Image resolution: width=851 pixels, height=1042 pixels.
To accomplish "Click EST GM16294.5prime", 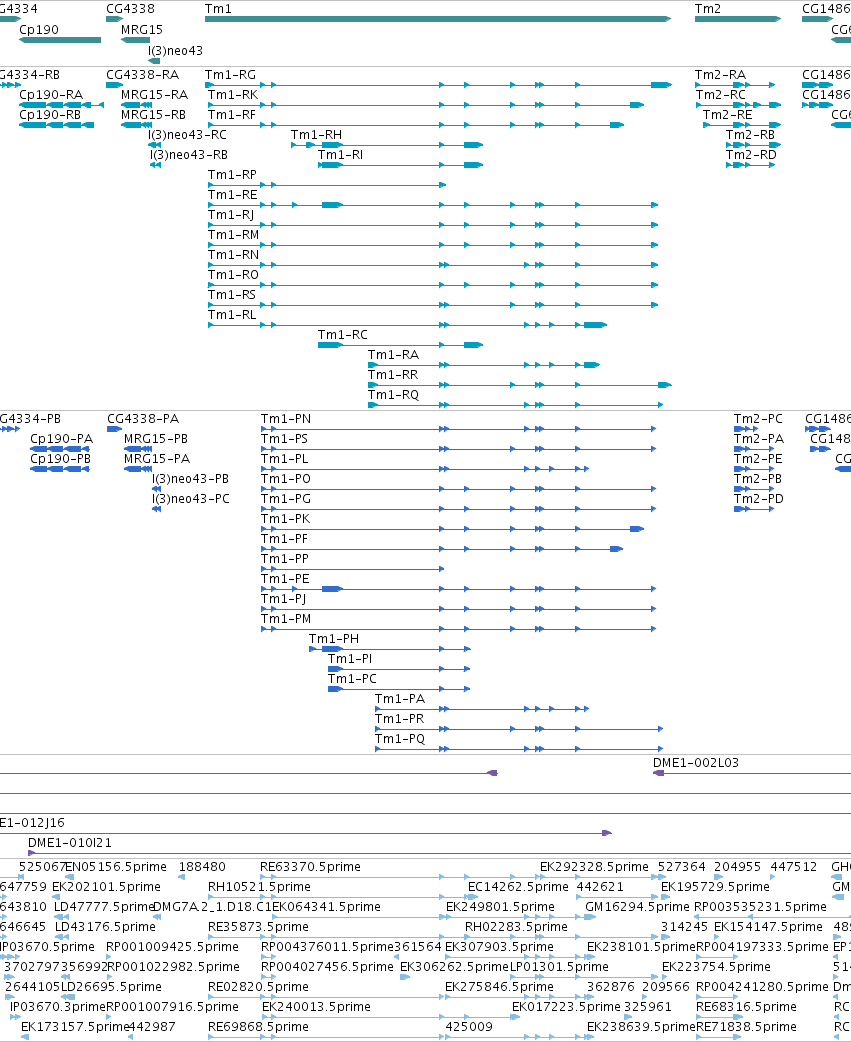I will point(637,906).
